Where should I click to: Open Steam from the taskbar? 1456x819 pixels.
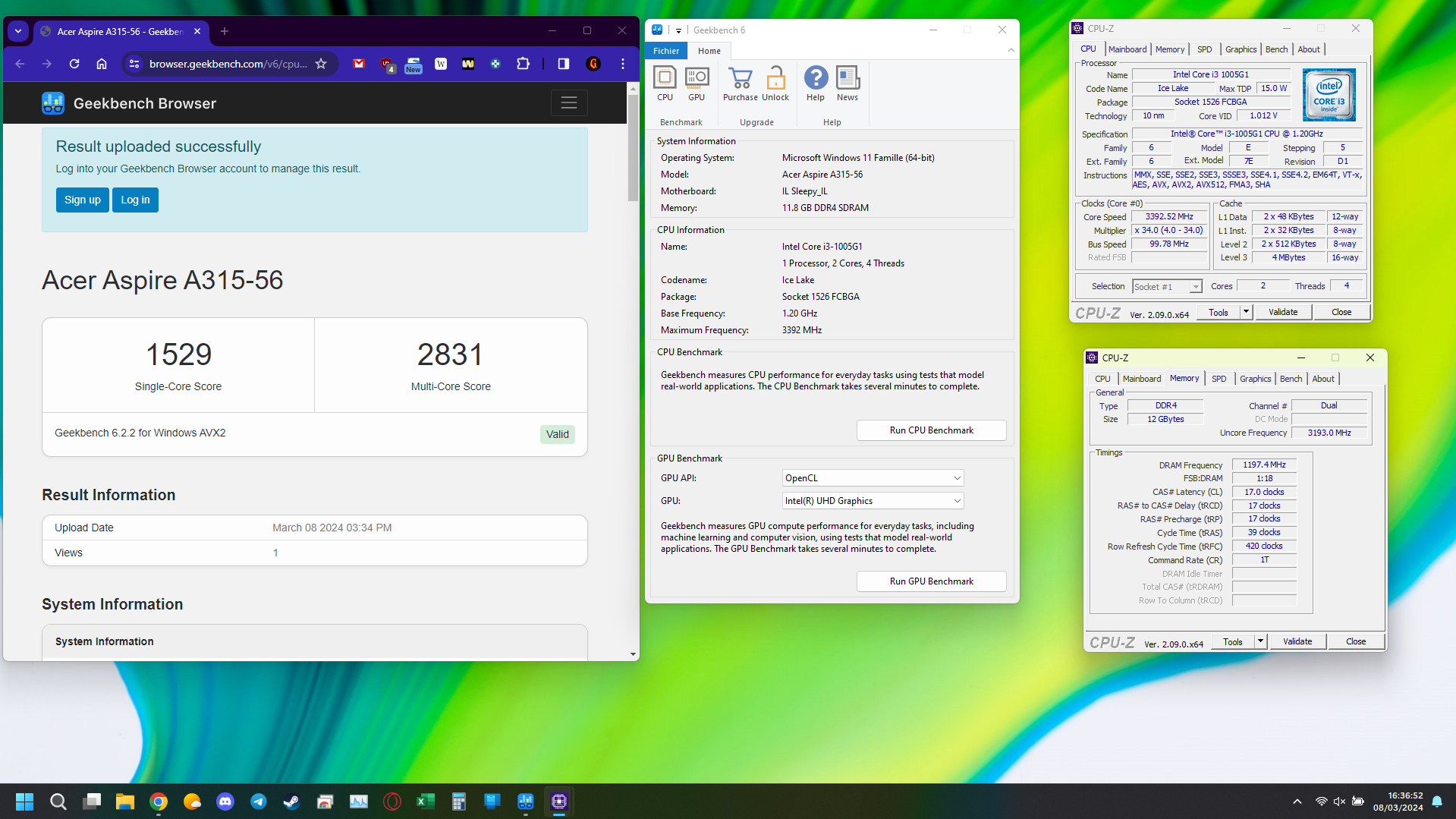pos(291,802)
